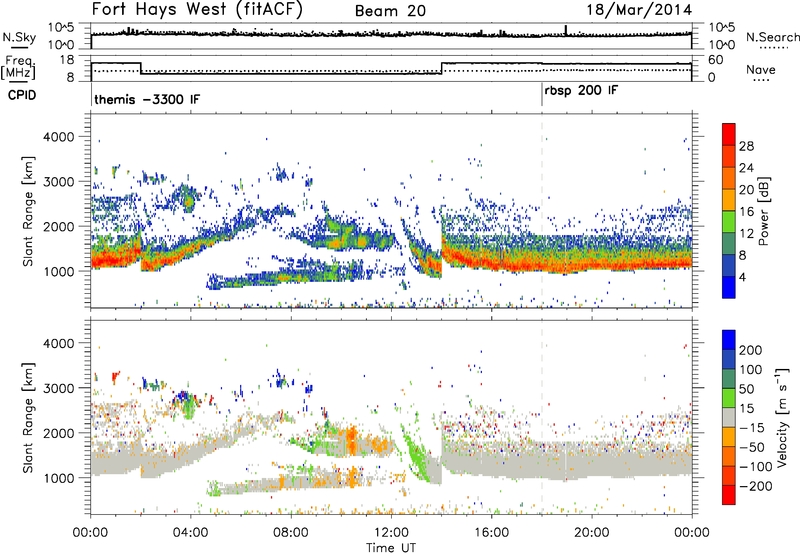This screenshot has width=800, height=554.
Task: Click the 'CPID' row label
Action: pos(22,95)
